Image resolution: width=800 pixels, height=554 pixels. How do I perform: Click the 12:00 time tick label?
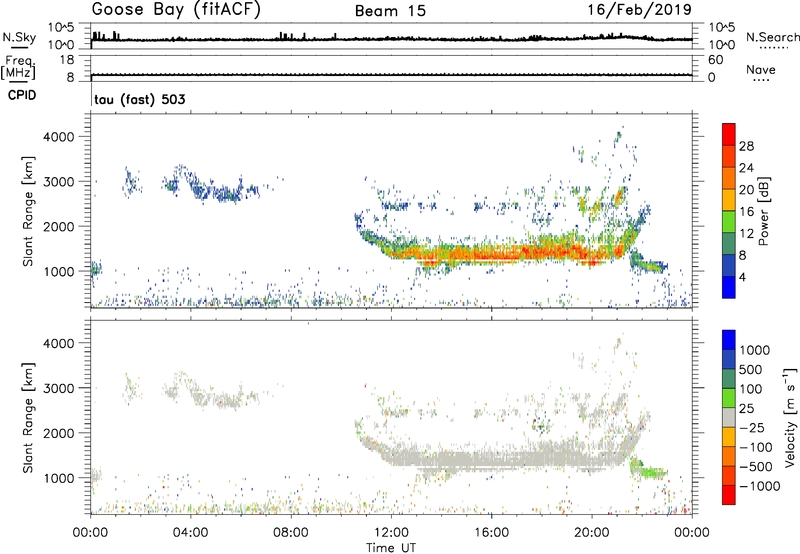(391, 533)
